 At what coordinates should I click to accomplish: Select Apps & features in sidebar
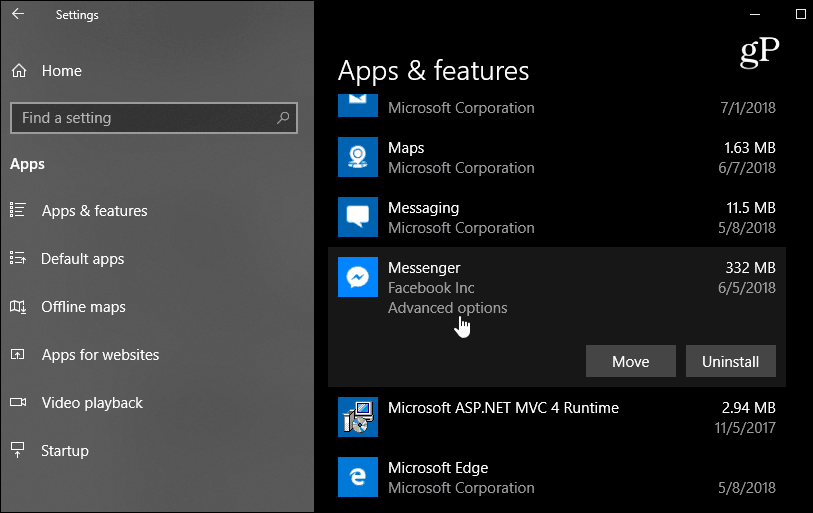[x=94, y=211]
